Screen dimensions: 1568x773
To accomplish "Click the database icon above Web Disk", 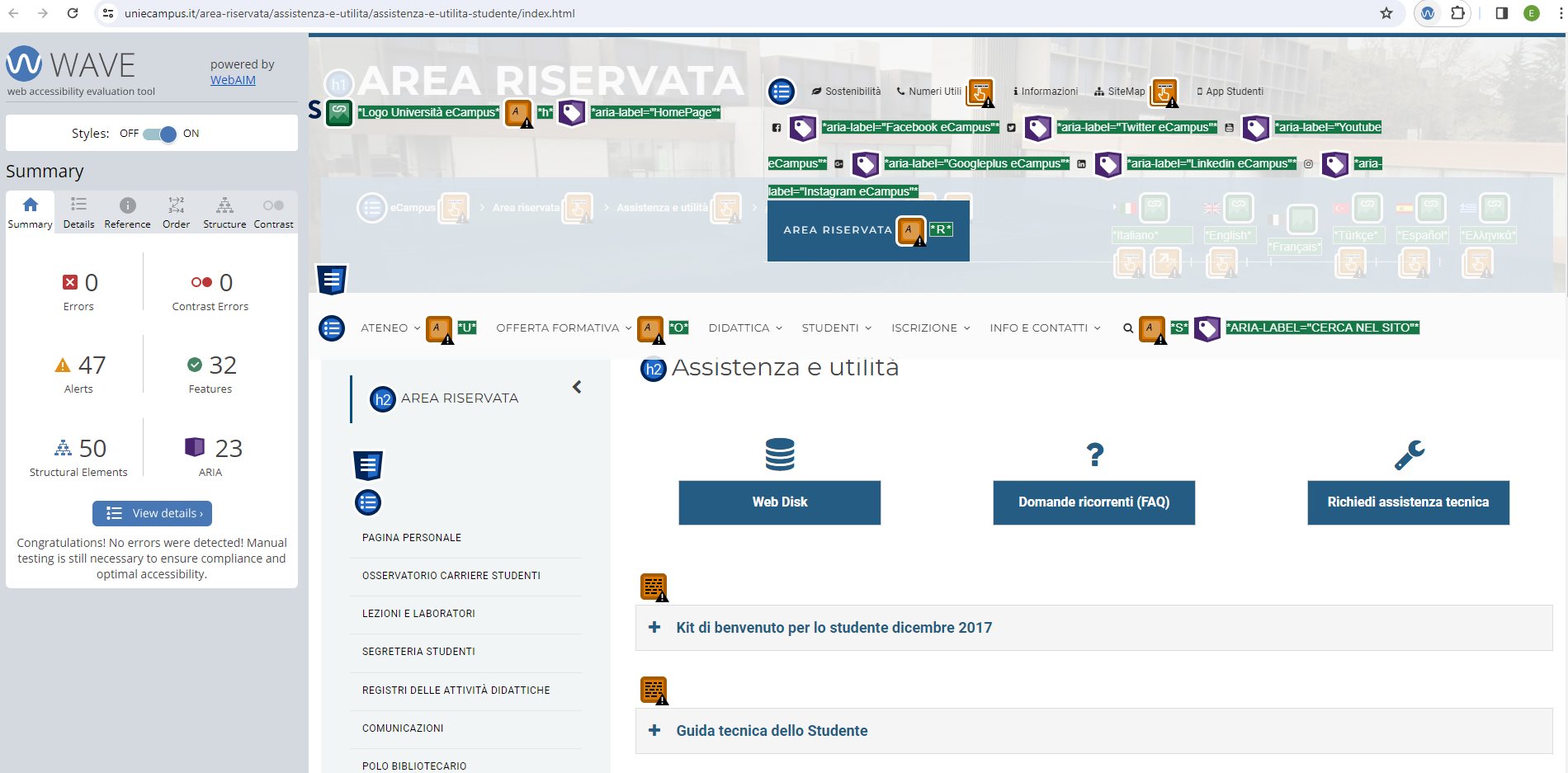I will [x=780, y=454].
